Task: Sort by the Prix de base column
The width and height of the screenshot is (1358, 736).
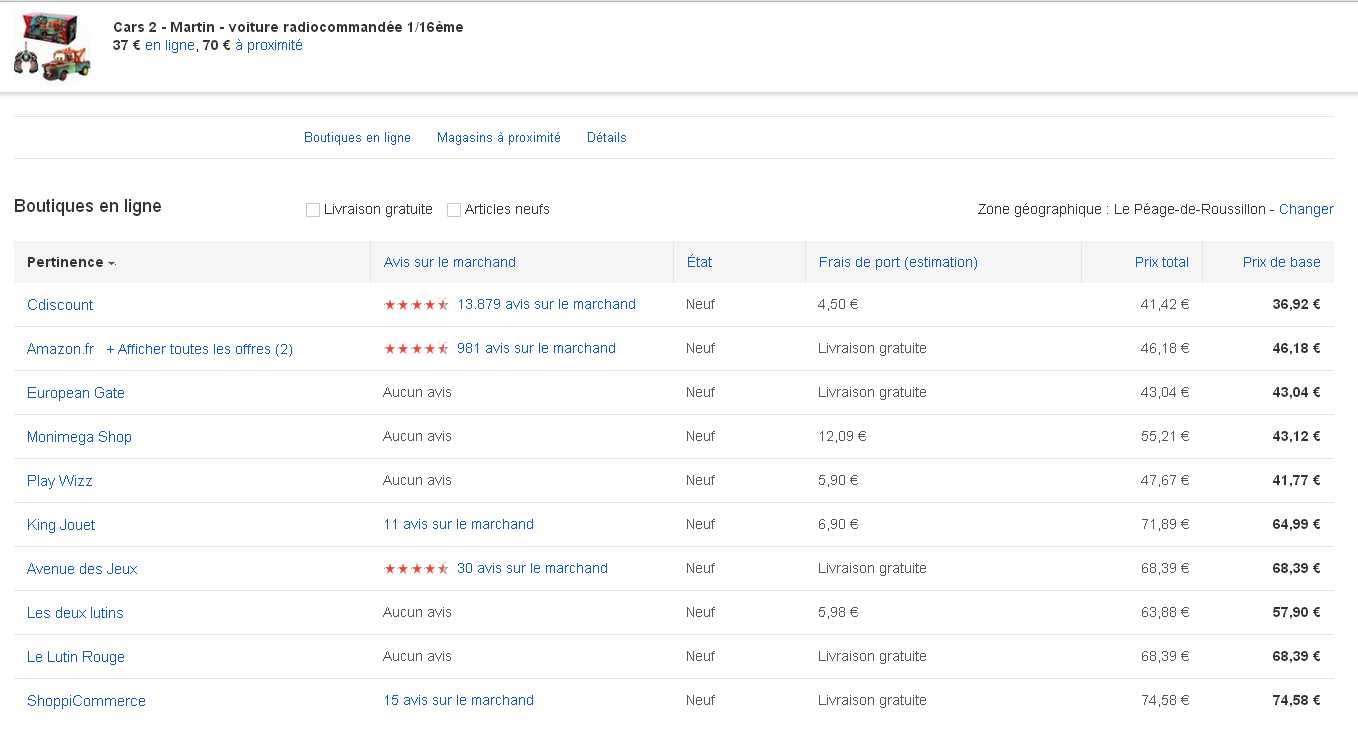Action: coord(1281,262)
